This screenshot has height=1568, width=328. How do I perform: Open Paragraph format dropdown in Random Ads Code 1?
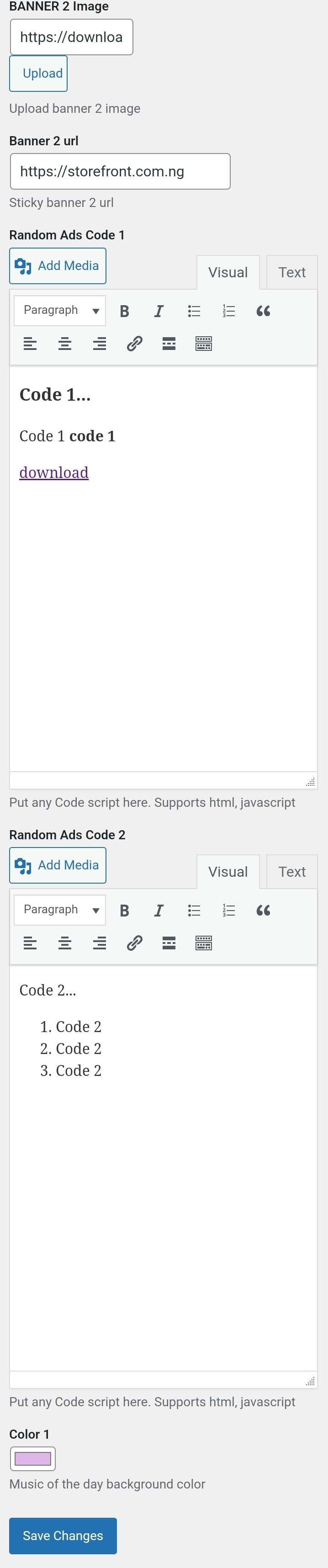(60, 310)
